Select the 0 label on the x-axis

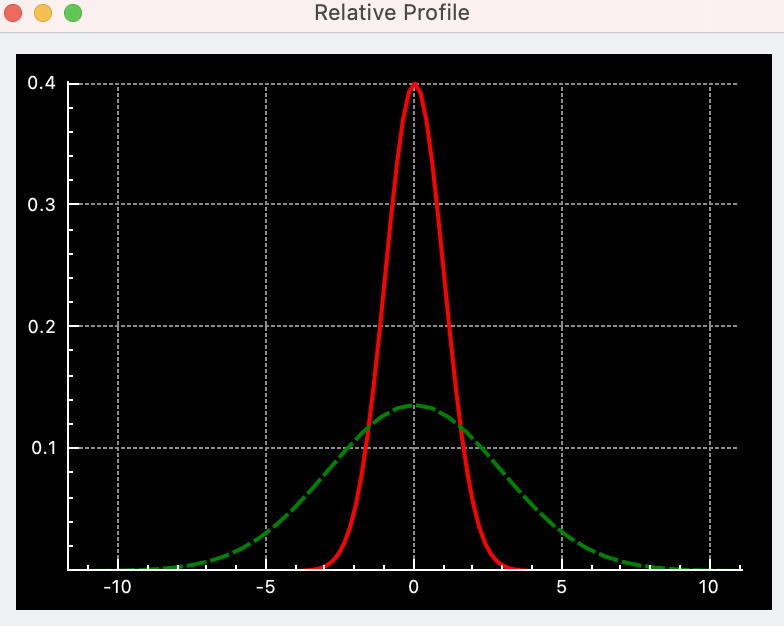(x=414, y=587)
